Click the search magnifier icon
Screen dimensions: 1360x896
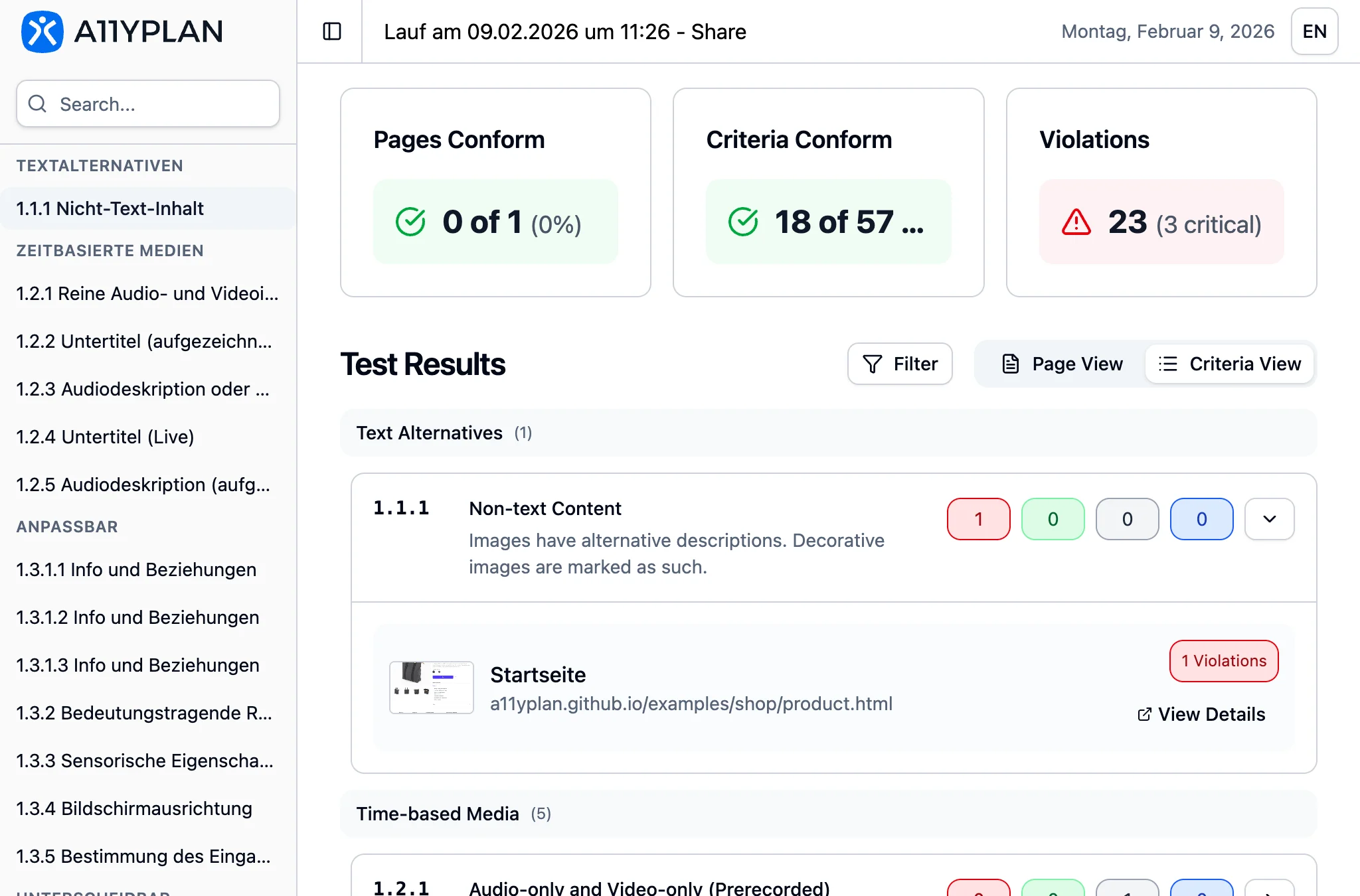pyautogui.click(x=38, y=104)
